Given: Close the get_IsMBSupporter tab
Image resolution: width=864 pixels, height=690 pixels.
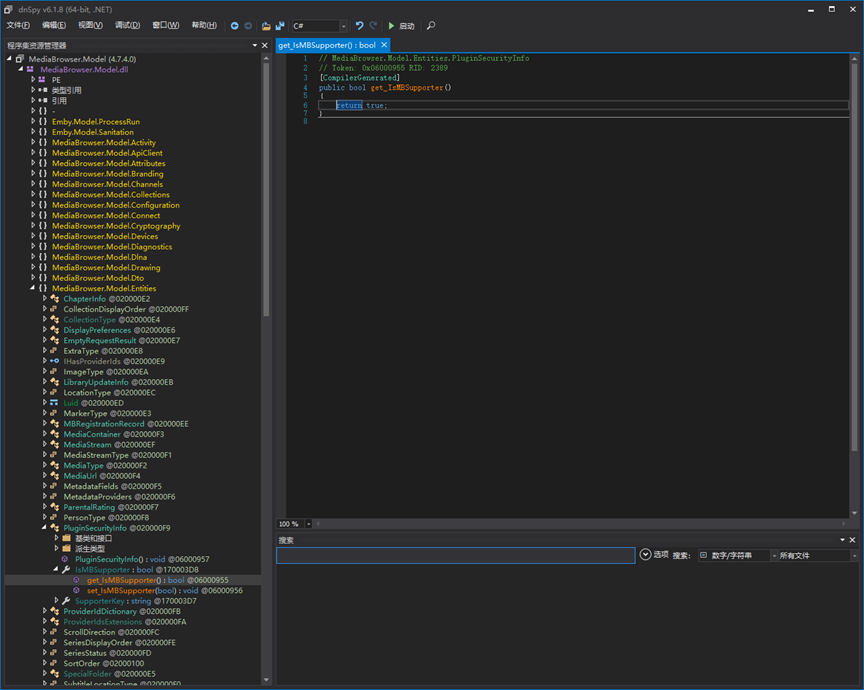Looking at the screenshot, I should pyautogui.click(x=385, y=45).
